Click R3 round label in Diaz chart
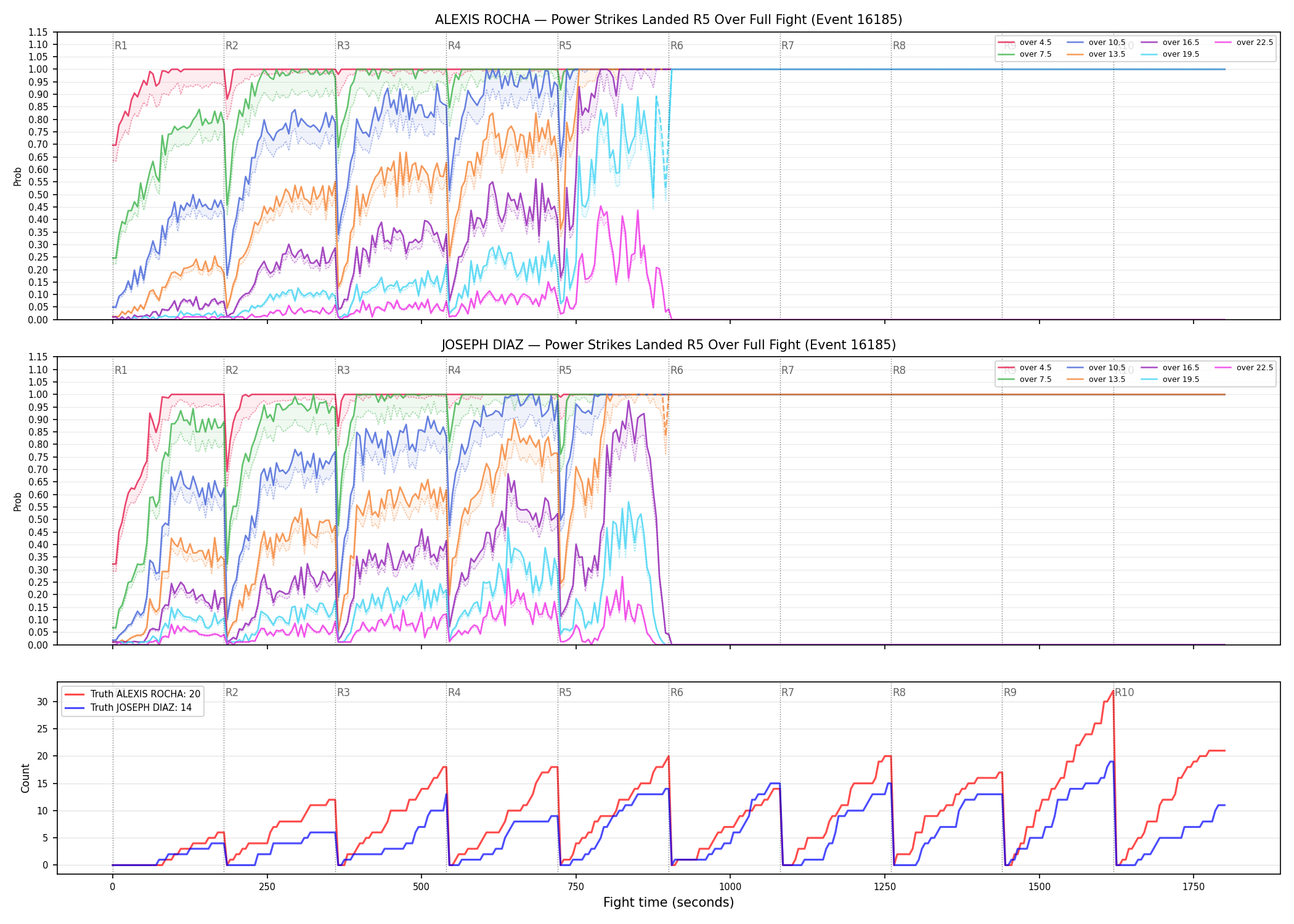The image size is (1294, 924). (x=343, y=370)
